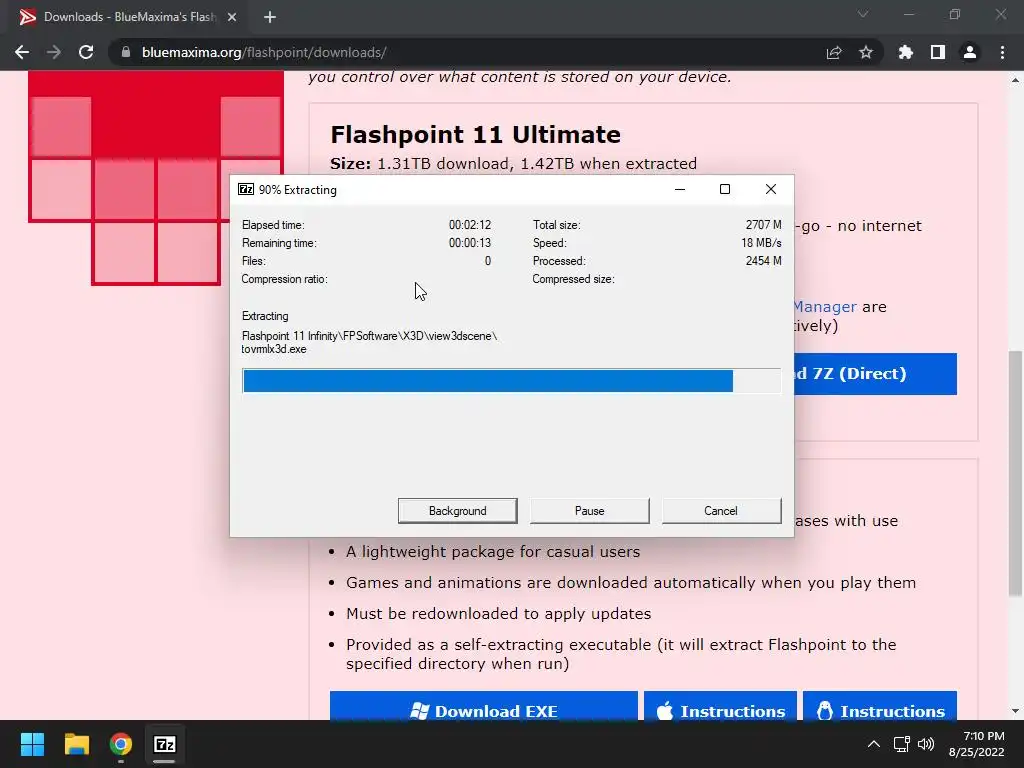Click scrollbar down arrow

[x=1015, y=711]
